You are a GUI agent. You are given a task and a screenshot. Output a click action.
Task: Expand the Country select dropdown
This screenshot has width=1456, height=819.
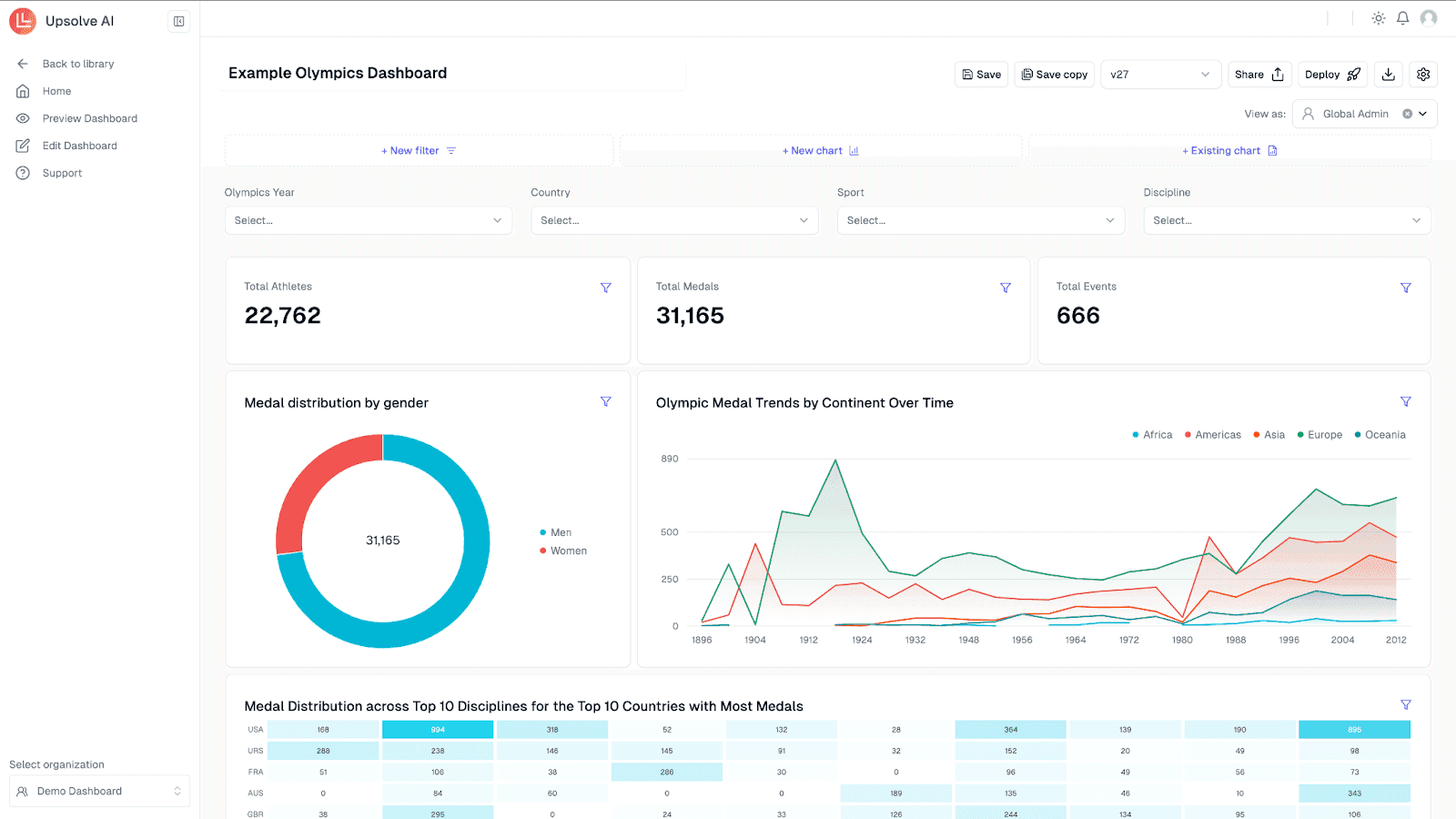pyautogui.click(x=673, y=220)
